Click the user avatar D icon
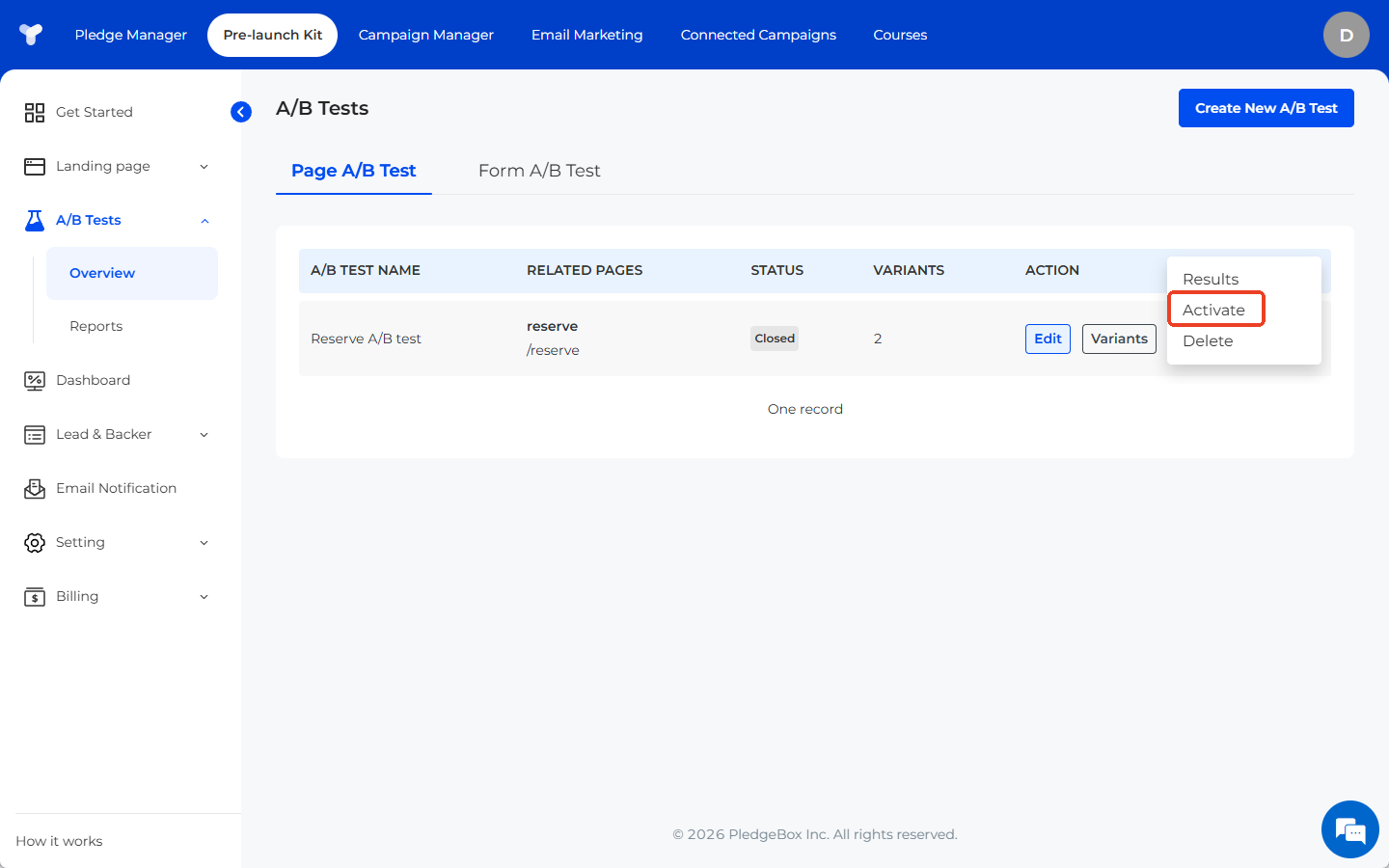This screenshot has height=868, width=1389. tap(1346, 35)
